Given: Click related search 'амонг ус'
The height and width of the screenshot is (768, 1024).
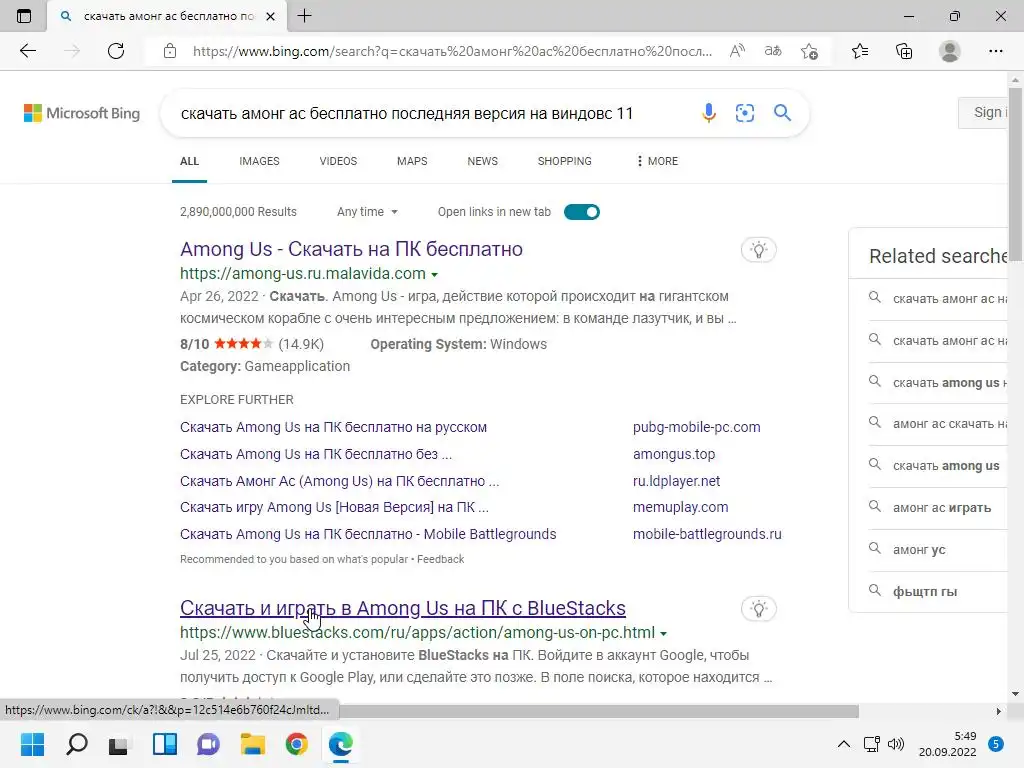Looking at the screenshot, I should click(919, 549).
